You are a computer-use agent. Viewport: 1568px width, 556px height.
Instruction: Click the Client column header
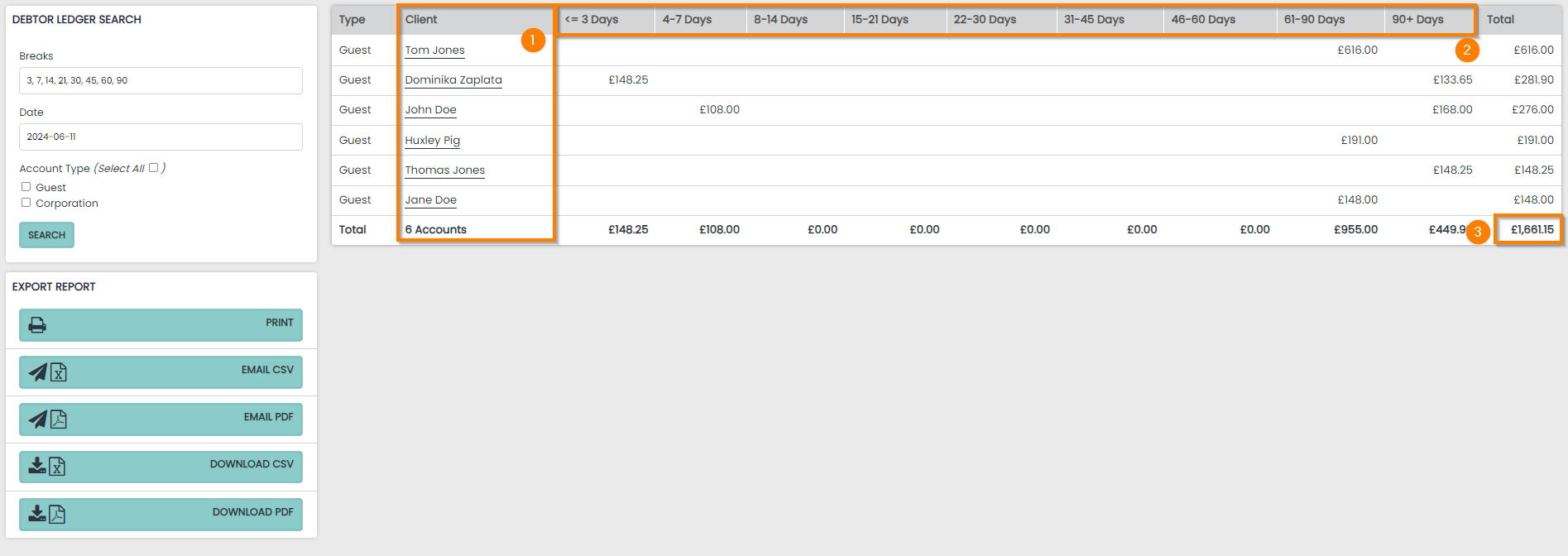[x=421, y=20]
